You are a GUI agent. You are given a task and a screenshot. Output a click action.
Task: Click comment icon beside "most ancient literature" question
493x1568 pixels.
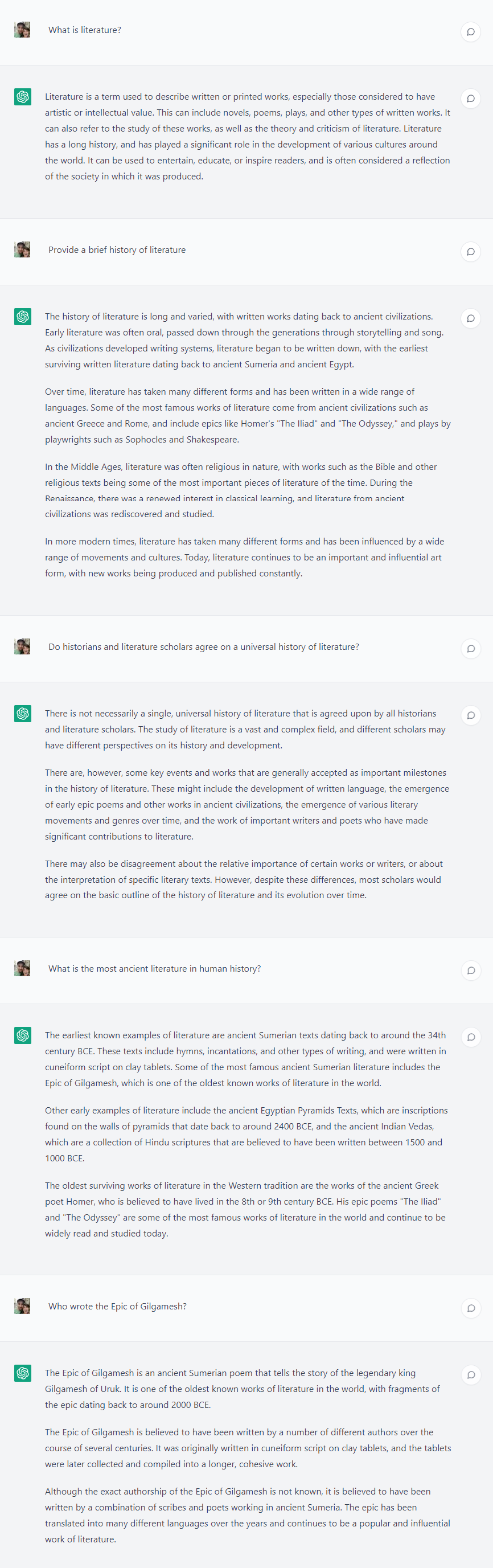coord(470,971)
